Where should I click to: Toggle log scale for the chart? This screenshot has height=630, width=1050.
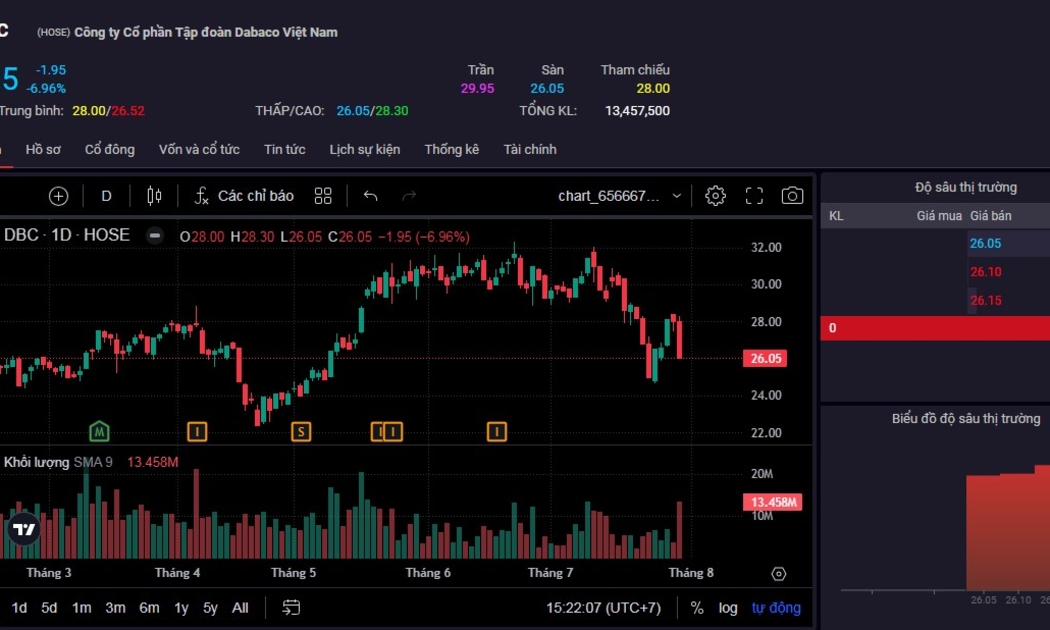[x=728, y=608]
